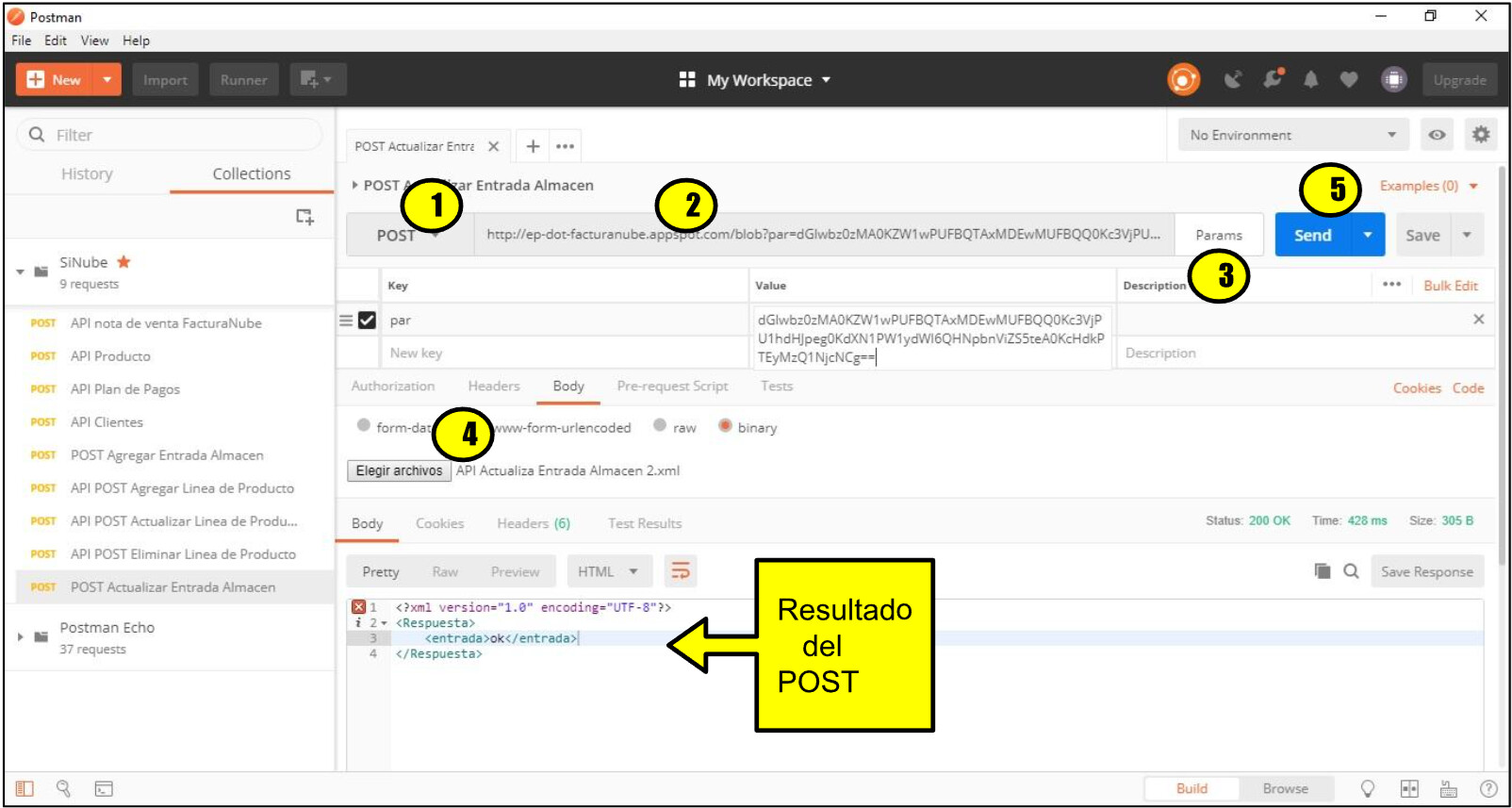Open the response Test Results tab
Screen dimensions: 1512x808
pyautogui.click(x=645, y=523)
